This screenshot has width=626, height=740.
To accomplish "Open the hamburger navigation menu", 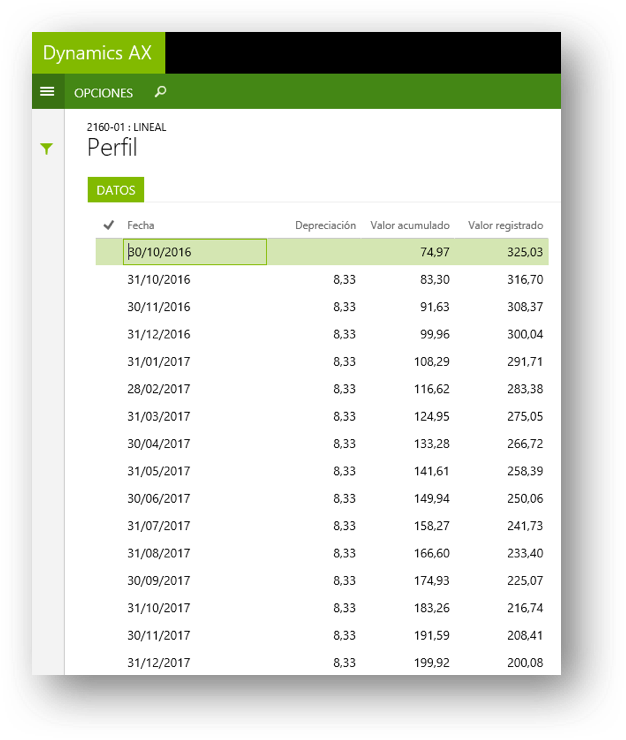I will coord(47,92).
